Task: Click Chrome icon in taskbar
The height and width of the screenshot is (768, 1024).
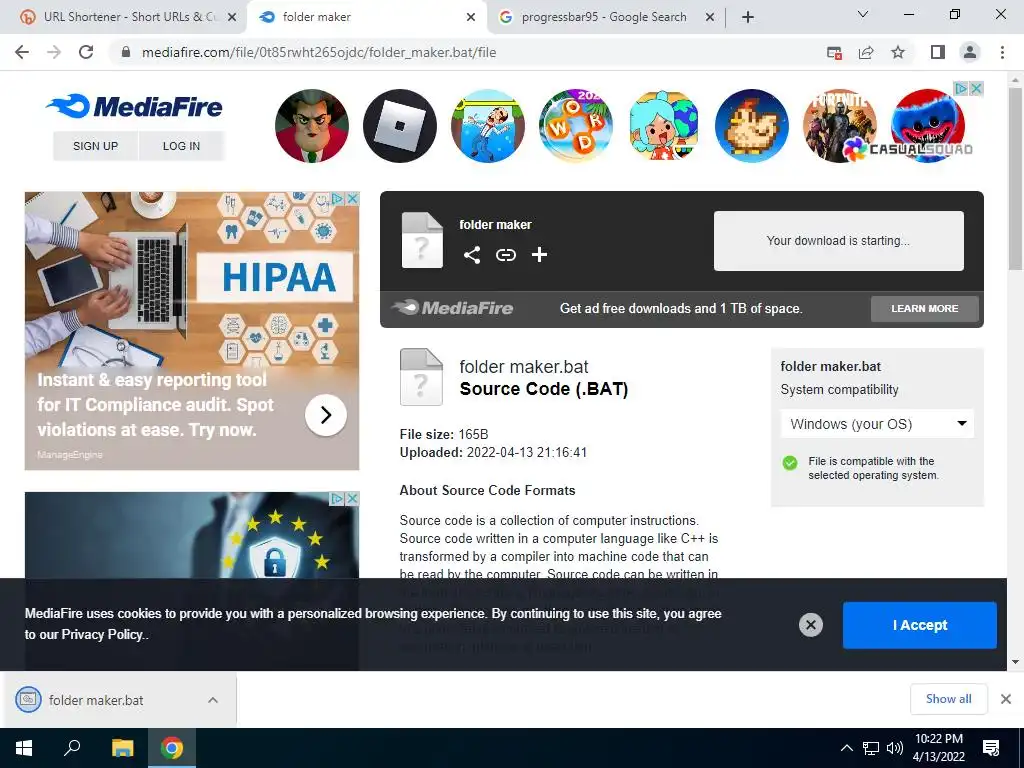Action: pos(172,748)
